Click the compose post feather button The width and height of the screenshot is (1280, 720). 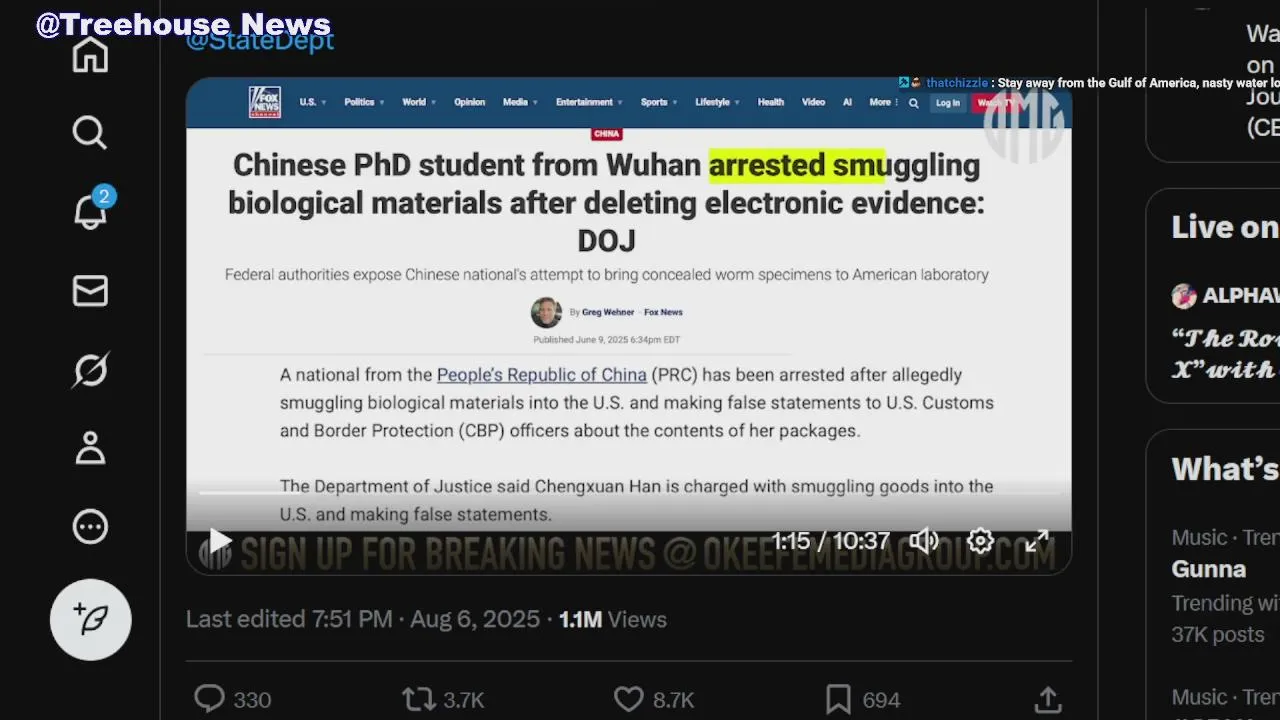[x=91, y=619]
